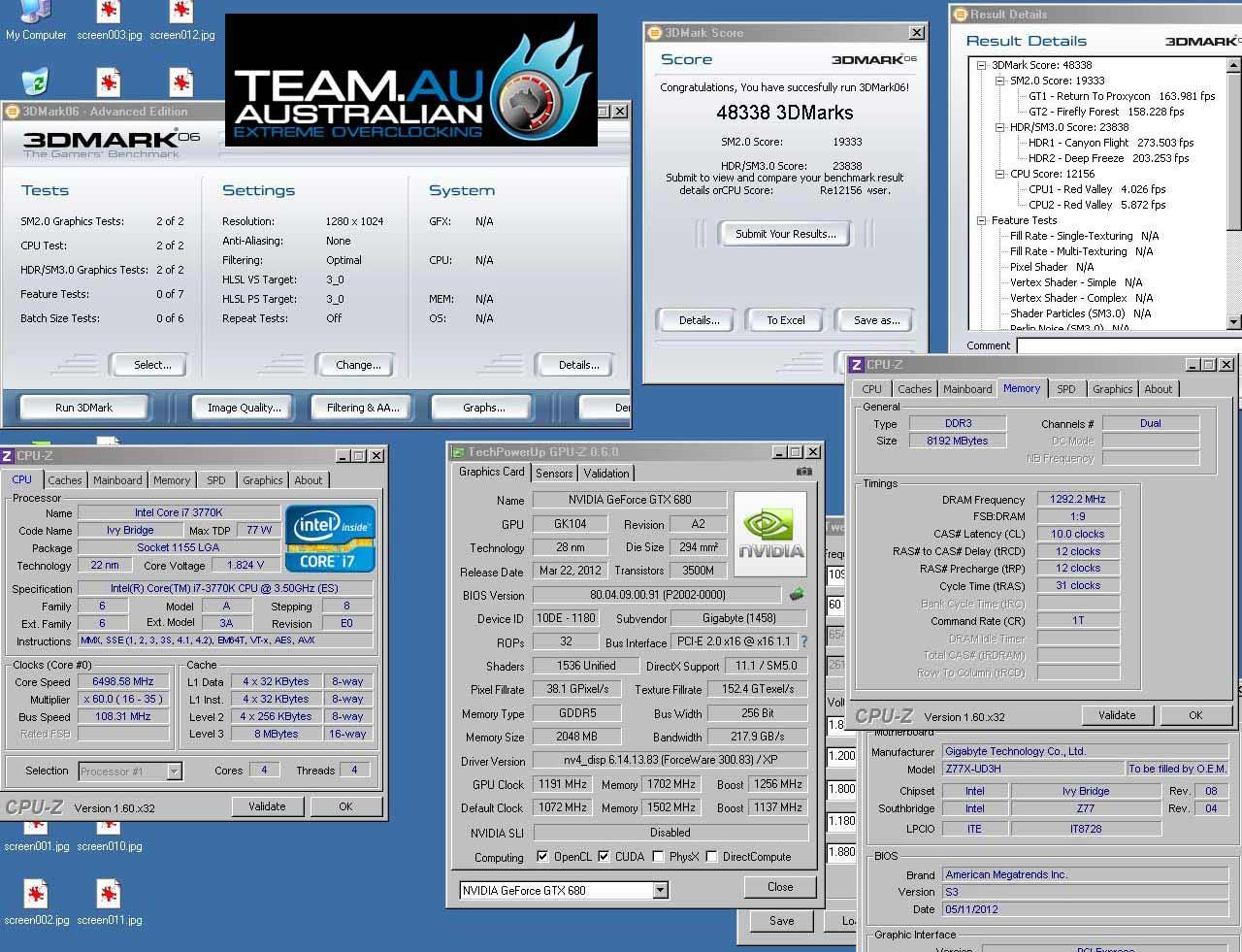Image resolution: width=1242 pixels, height=952 pixels.
Task: Click the Submit Your Results button
Action: click(785, 234)
